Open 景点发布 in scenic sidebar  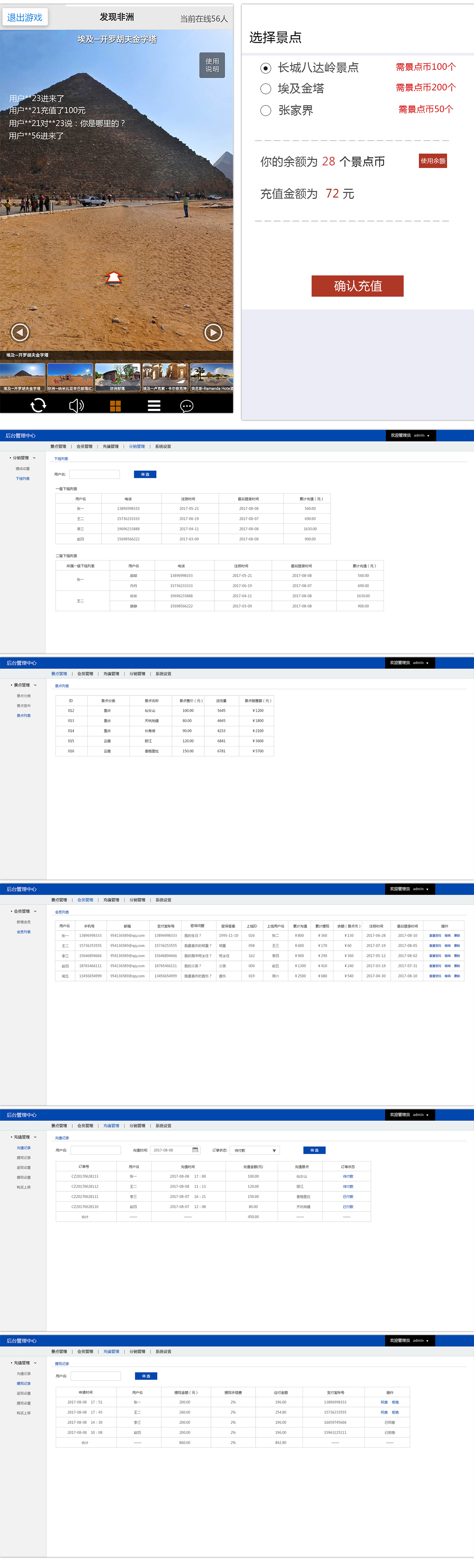pyautogui.click(x=24, y=706)
